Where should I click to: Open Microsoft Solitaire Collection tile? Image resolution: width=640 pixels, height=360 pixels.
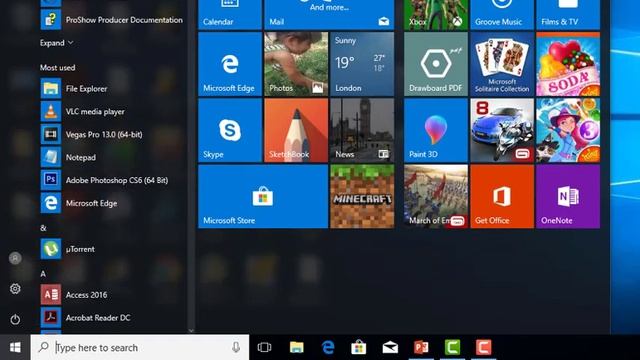tap(502, 64)
